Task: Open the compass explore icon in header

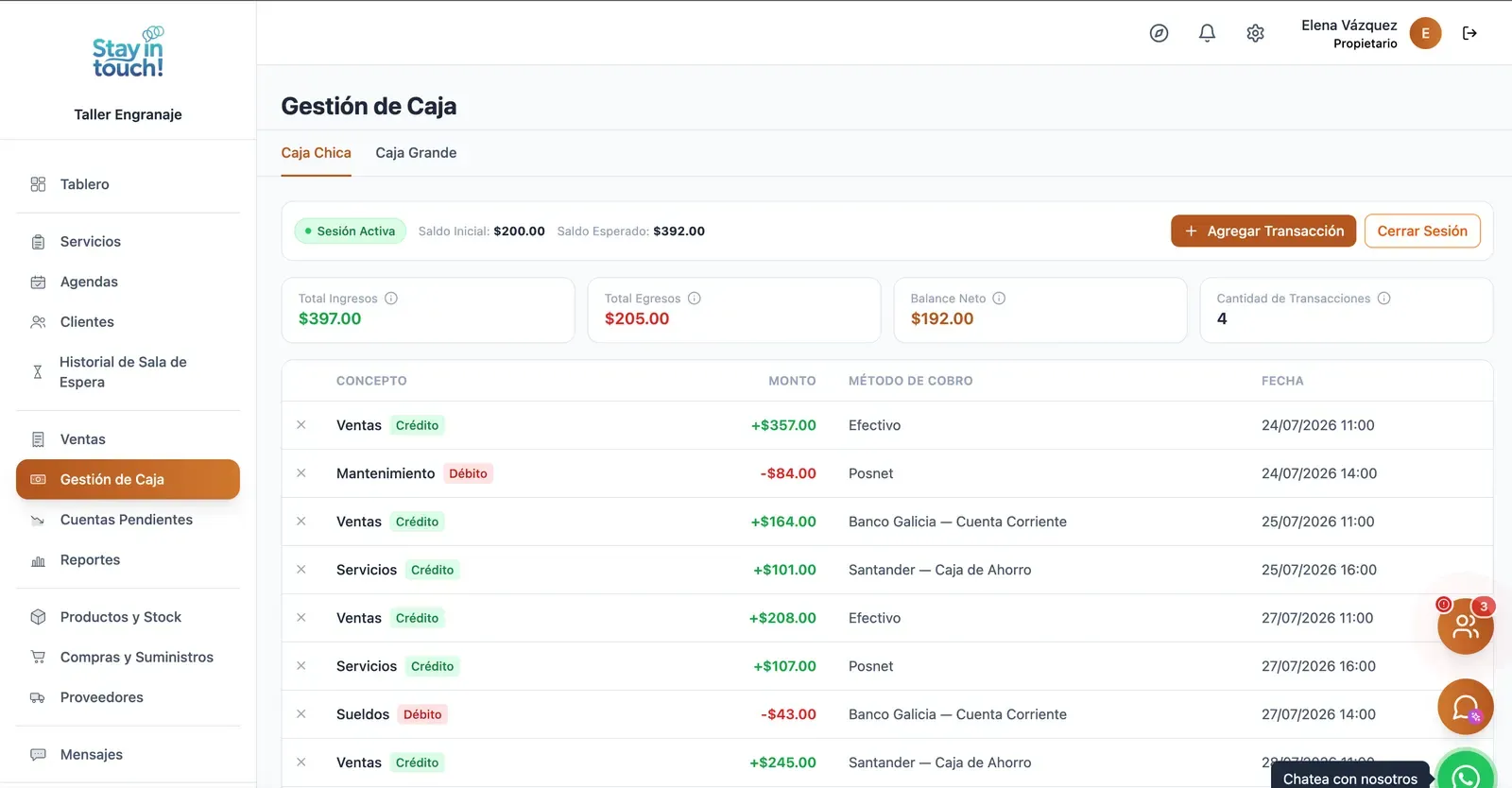Action: point(1159,33)
